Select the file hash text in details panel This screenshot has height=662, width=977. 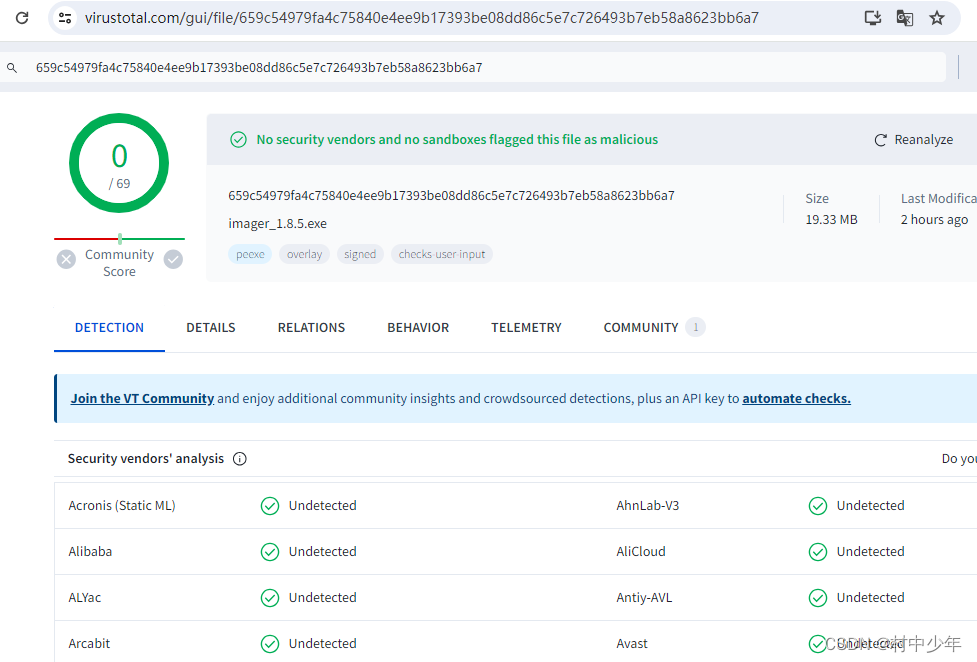[x=451, y=196]
